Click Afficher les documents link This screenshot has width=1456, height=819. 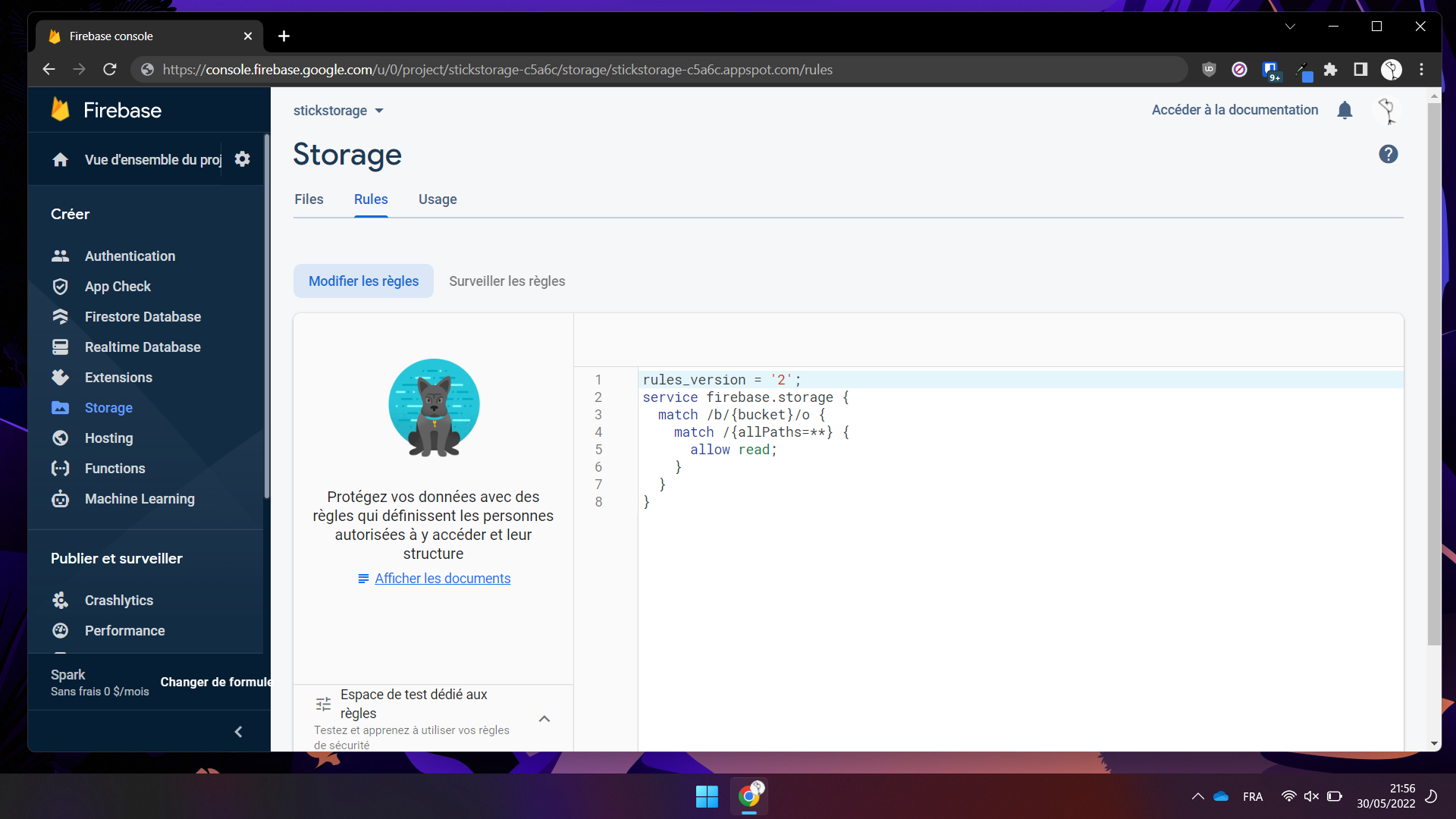(x=442, y=579)
